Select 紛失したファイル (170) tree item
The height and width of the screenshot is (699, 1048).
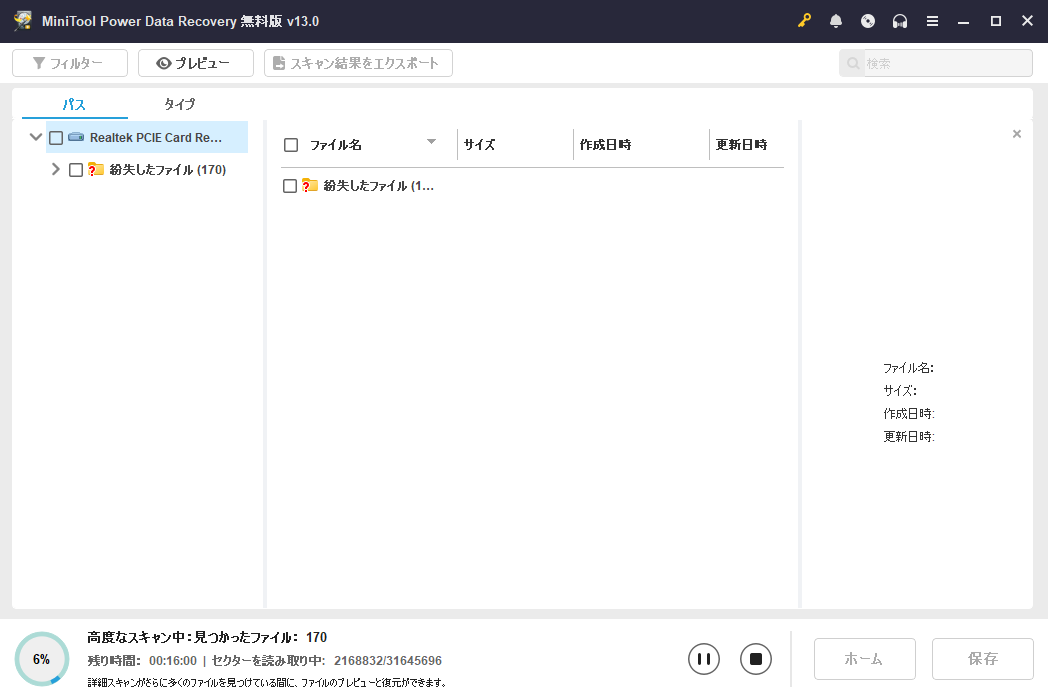click(x=168, y=170)
